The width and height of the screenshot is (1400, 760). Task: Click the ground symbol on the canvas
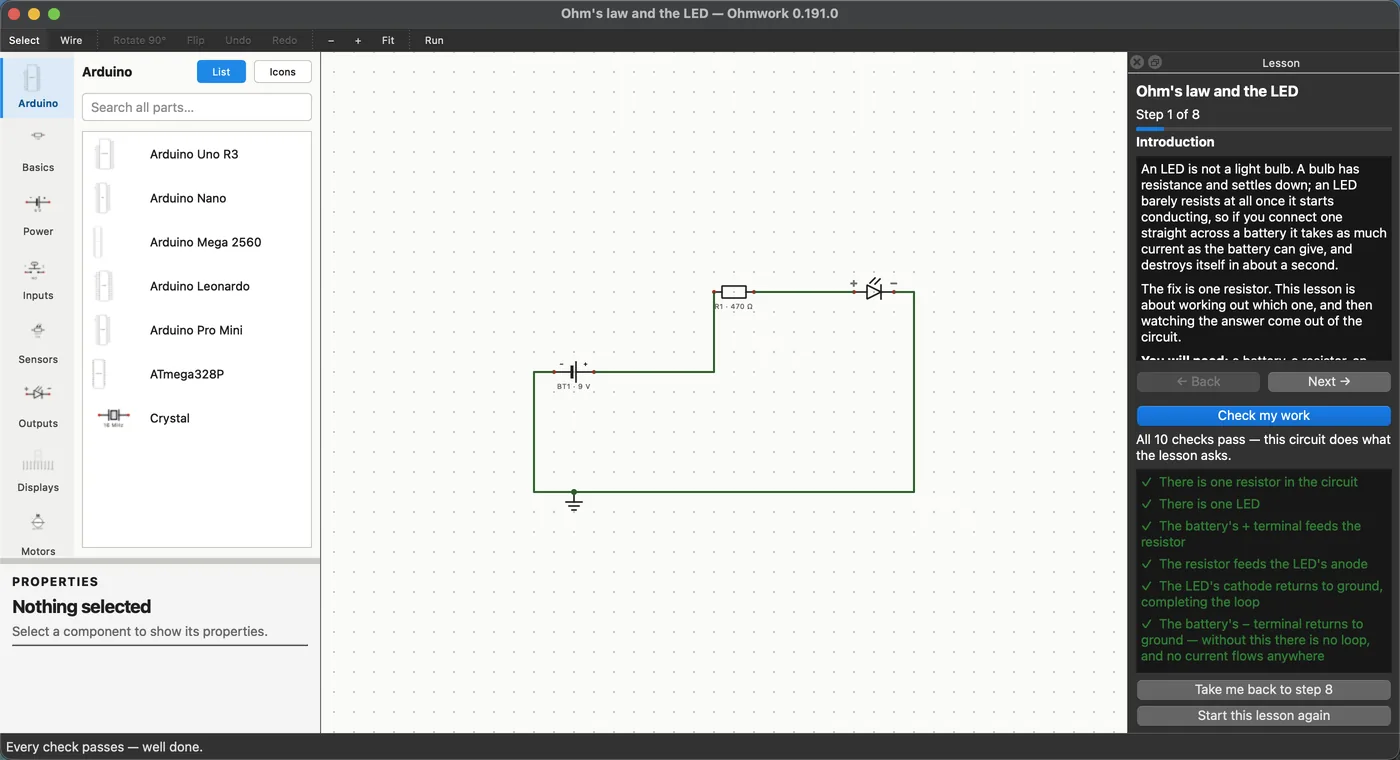[x=574, y=502]
